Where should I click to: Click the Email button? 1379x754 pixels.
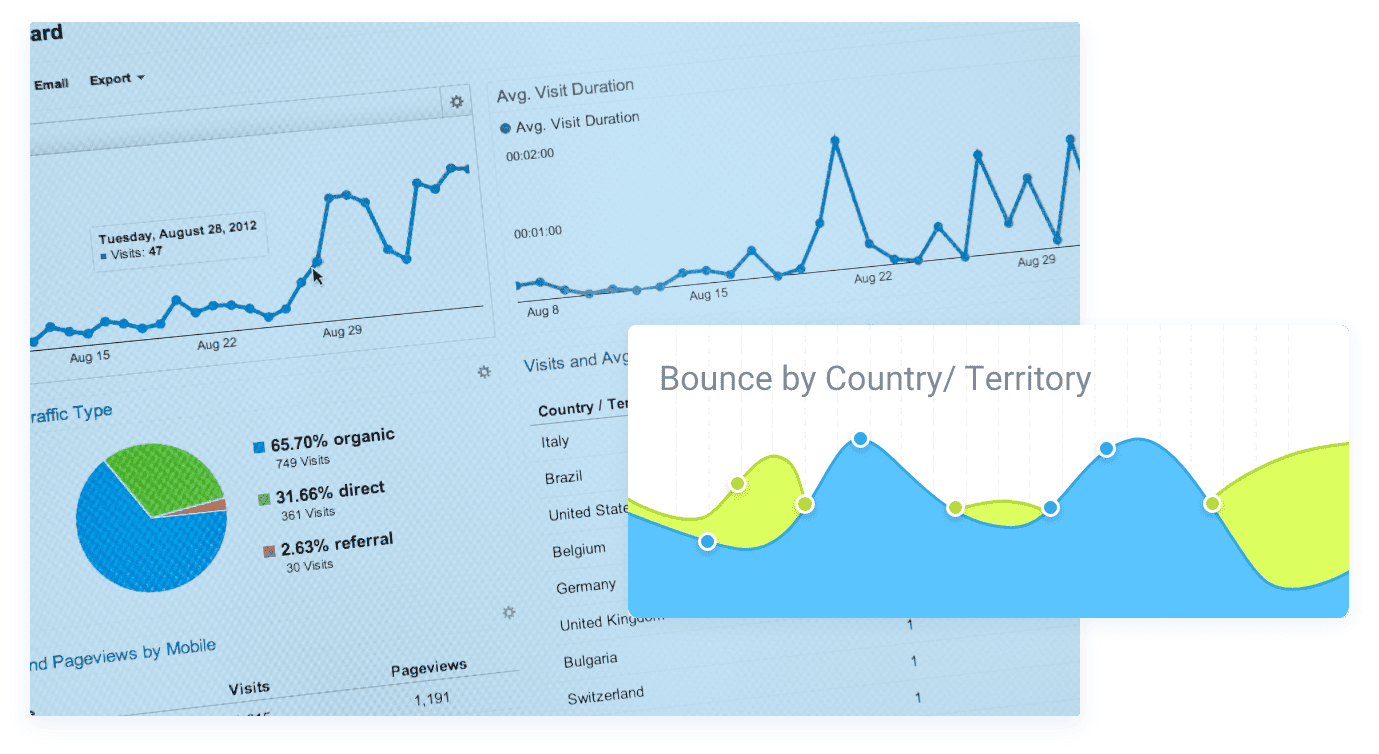coord(51,85)
